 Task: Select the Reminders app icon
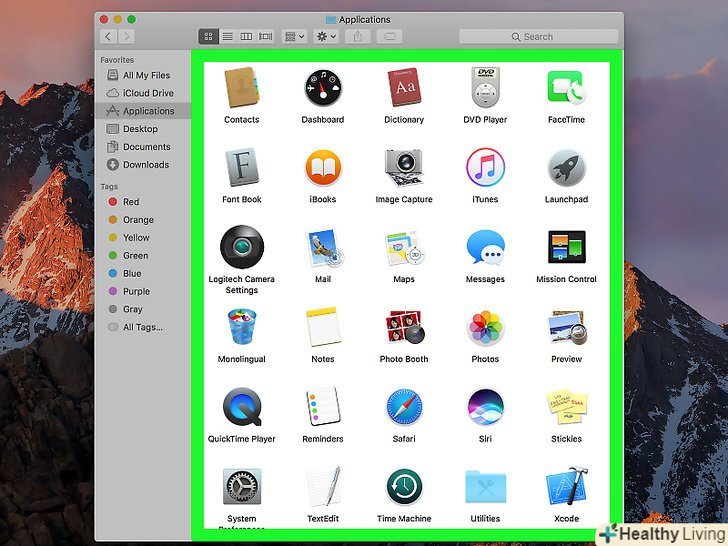point(323,407)
